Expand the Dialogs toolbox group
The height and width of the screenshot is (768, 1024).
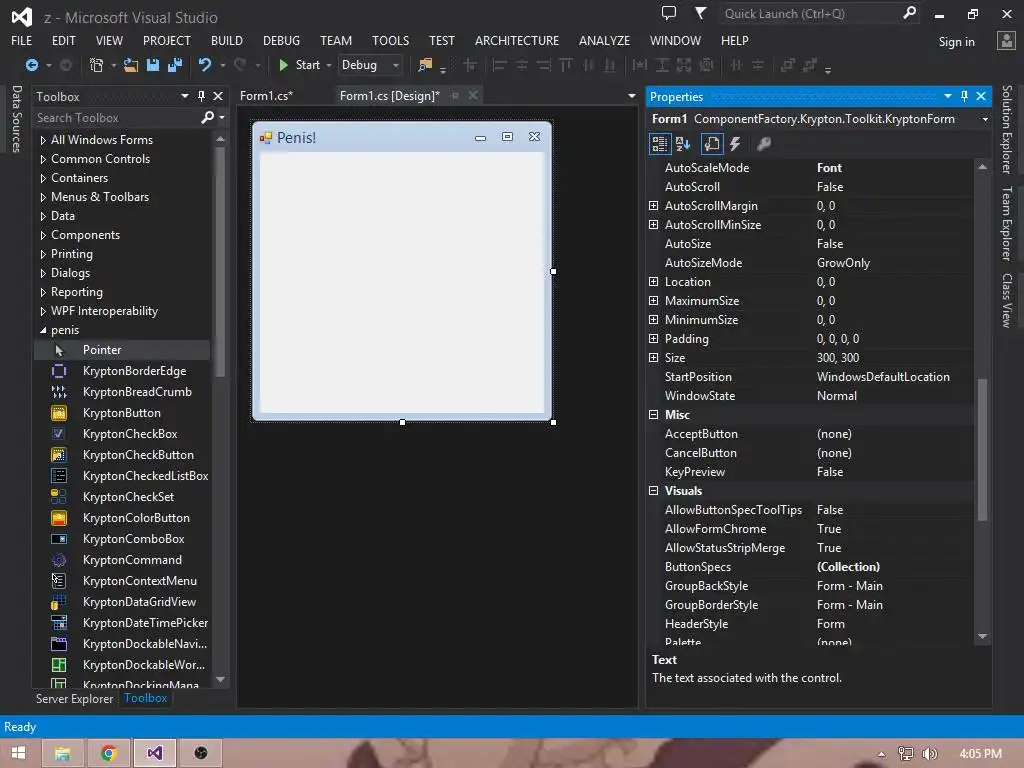43,273
